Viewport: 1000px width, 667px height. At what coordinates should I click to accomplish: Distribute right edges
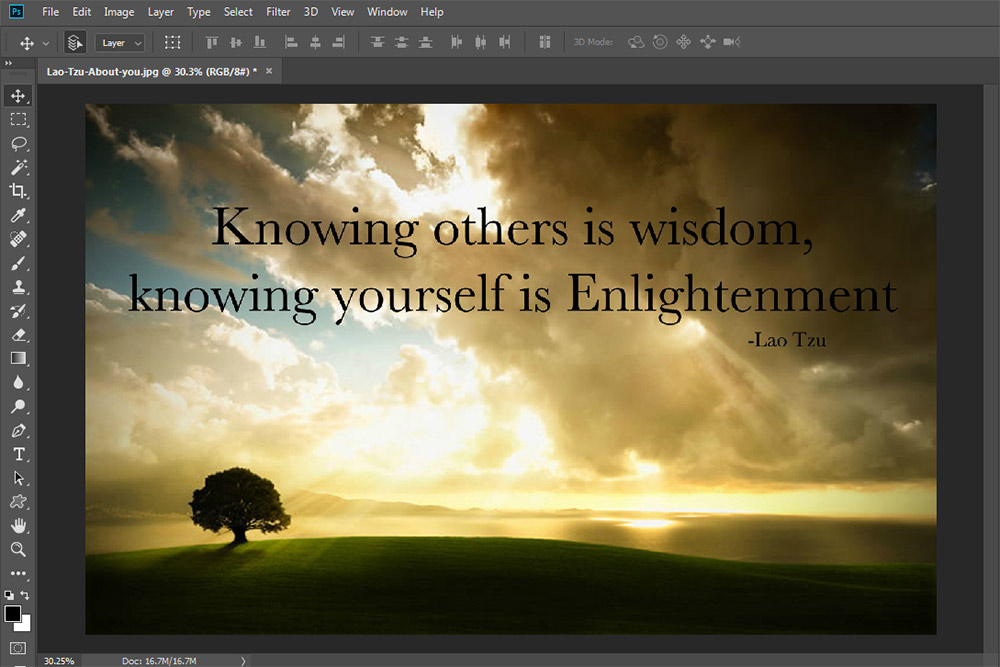coord(504,42)
